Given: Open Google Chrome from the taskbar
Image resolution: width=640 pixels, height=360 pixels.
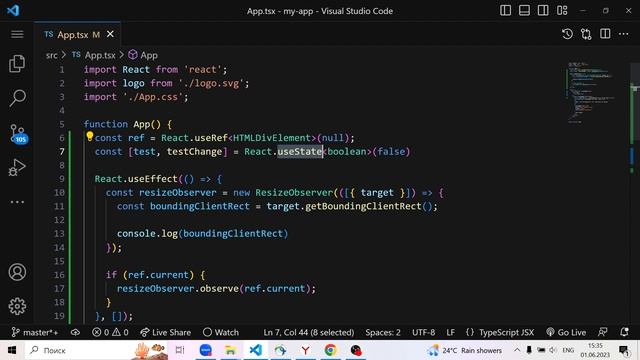Looking at the screenshot, I should pyautogui.click(x=330, y=350).
